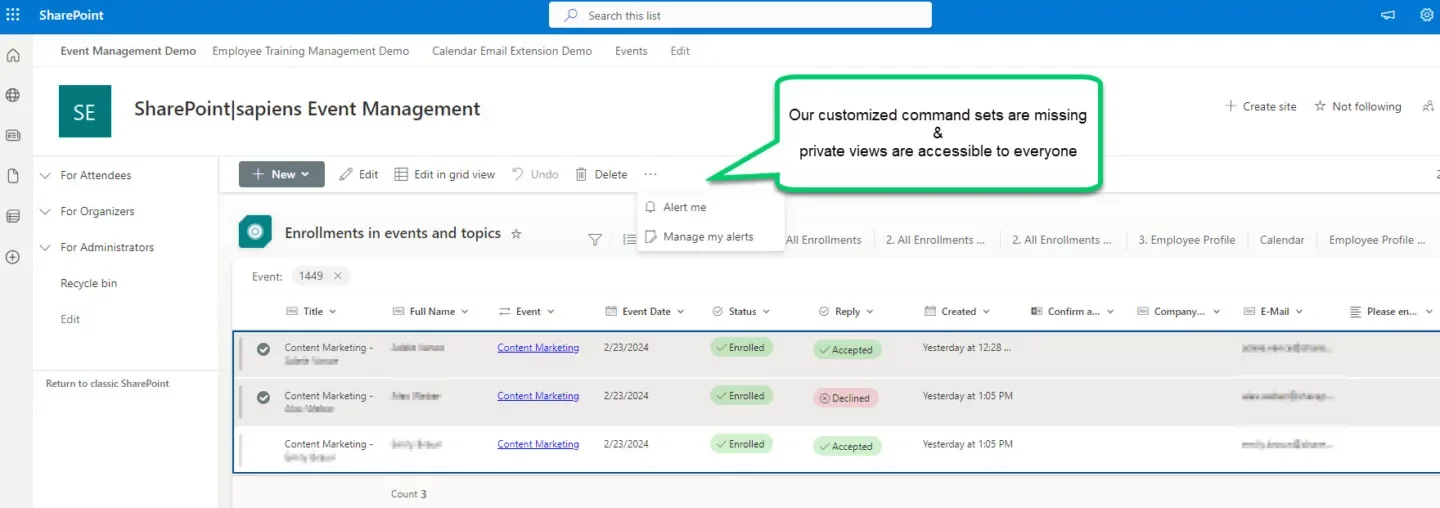Click the Declined reply pill
The width and height of the screenshot is (1440, 508).
click(x=846, y=398)
